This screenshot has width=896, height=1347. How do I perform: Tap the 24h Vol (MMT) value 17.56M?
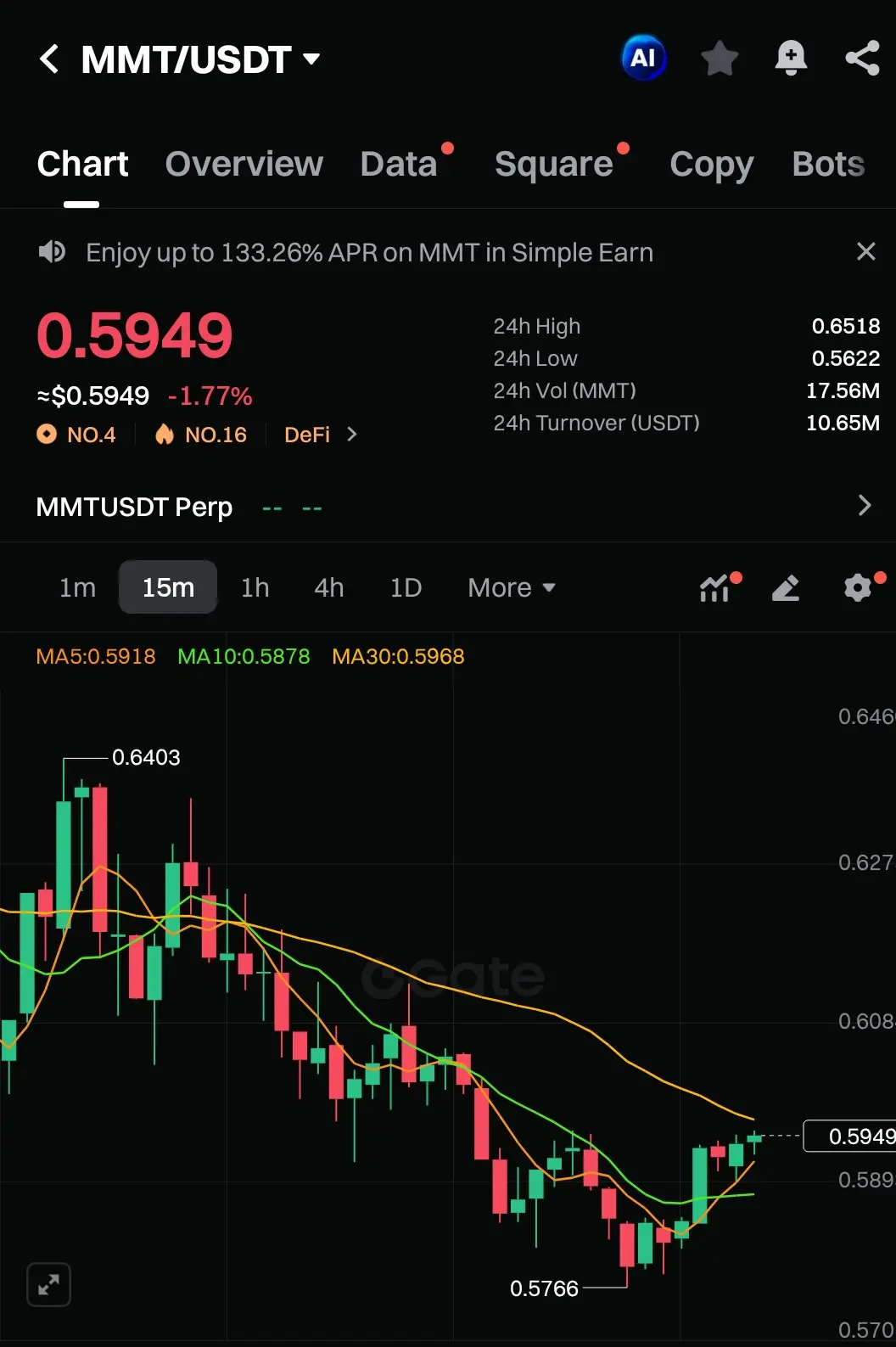point(843,390)
